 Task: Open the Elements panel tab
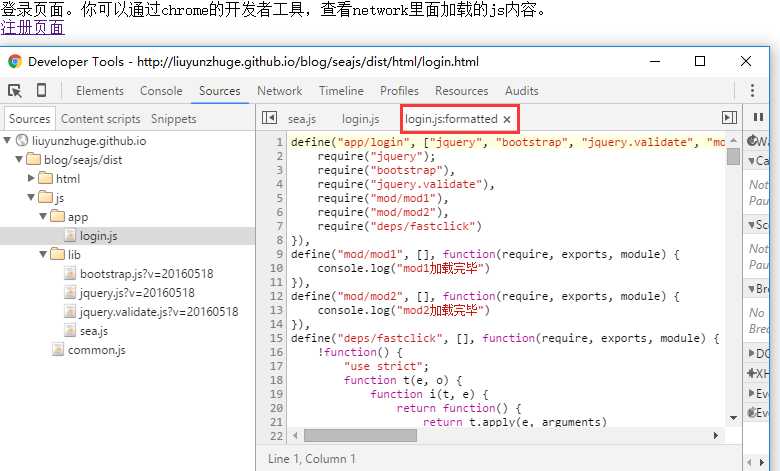pos(99,91)
